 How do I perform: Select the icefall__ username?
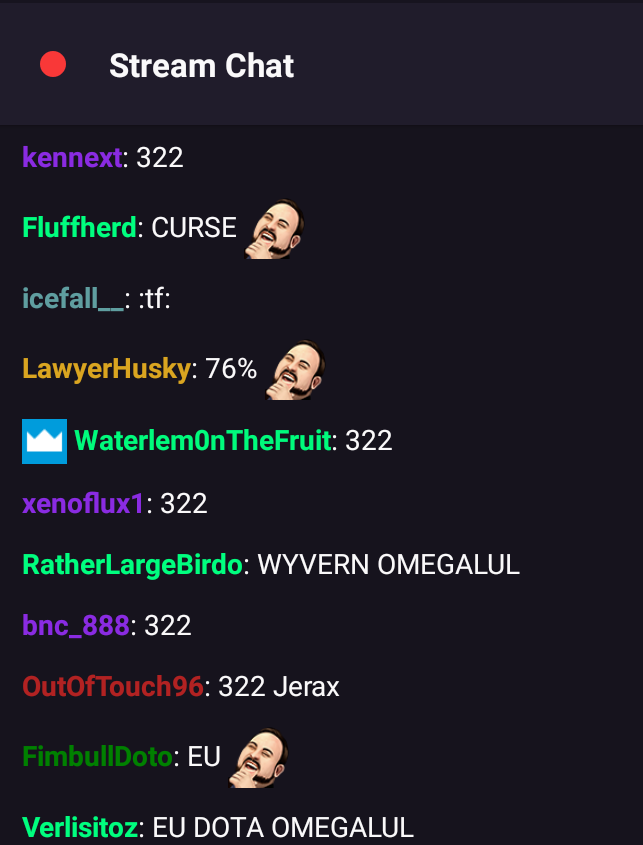tap(73, 299)
